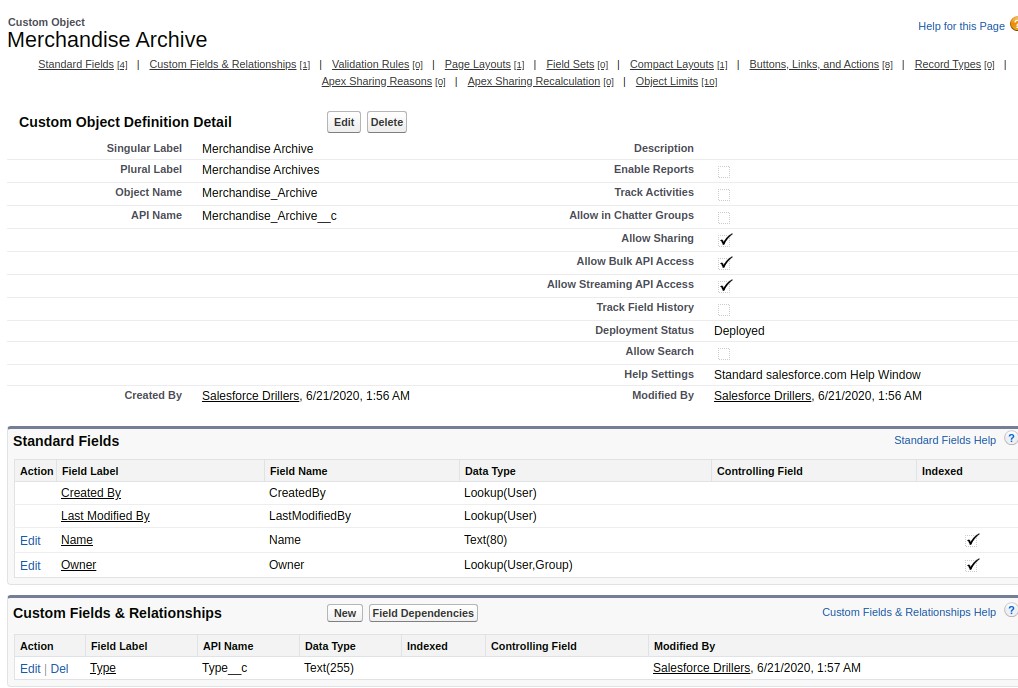Image resolution: width=1018 pixels, height=688 pixels.
Task: Click Custom Fields & Relationships Help icon
Action: pos(1010,611)
